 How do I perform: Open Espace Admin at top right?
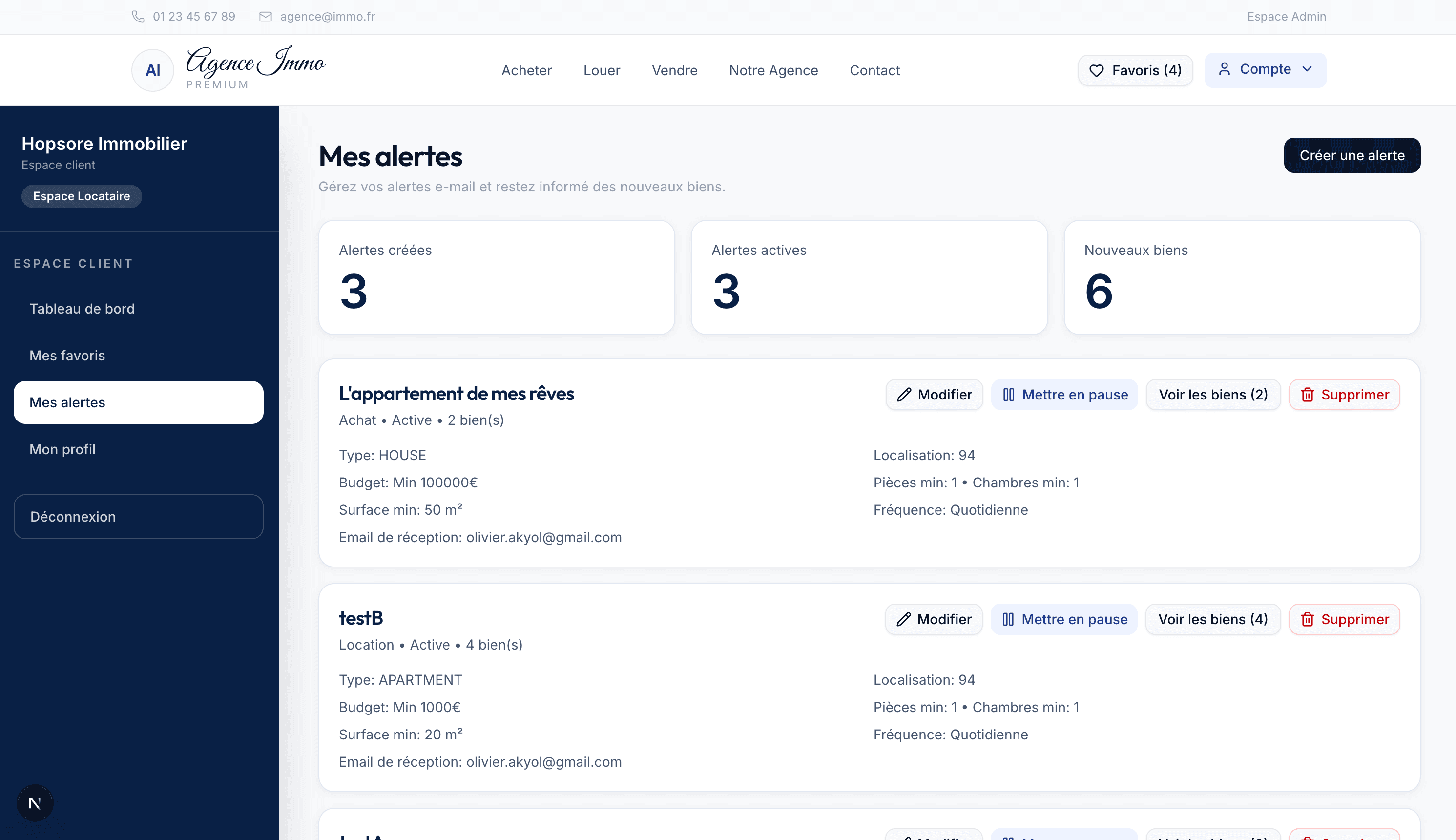[x=1287, y=16]
